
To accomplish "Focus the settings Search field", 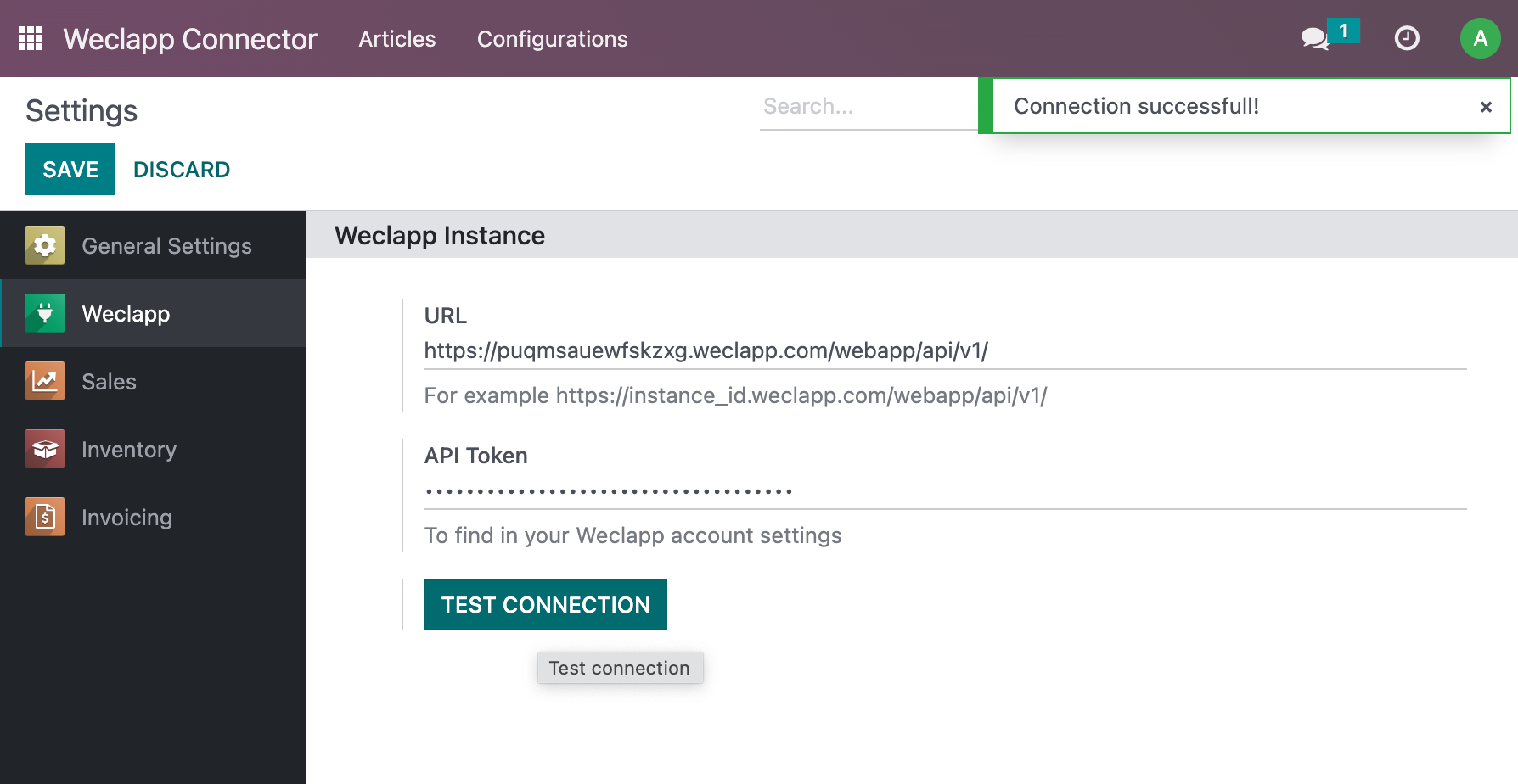I will point(868,107).
